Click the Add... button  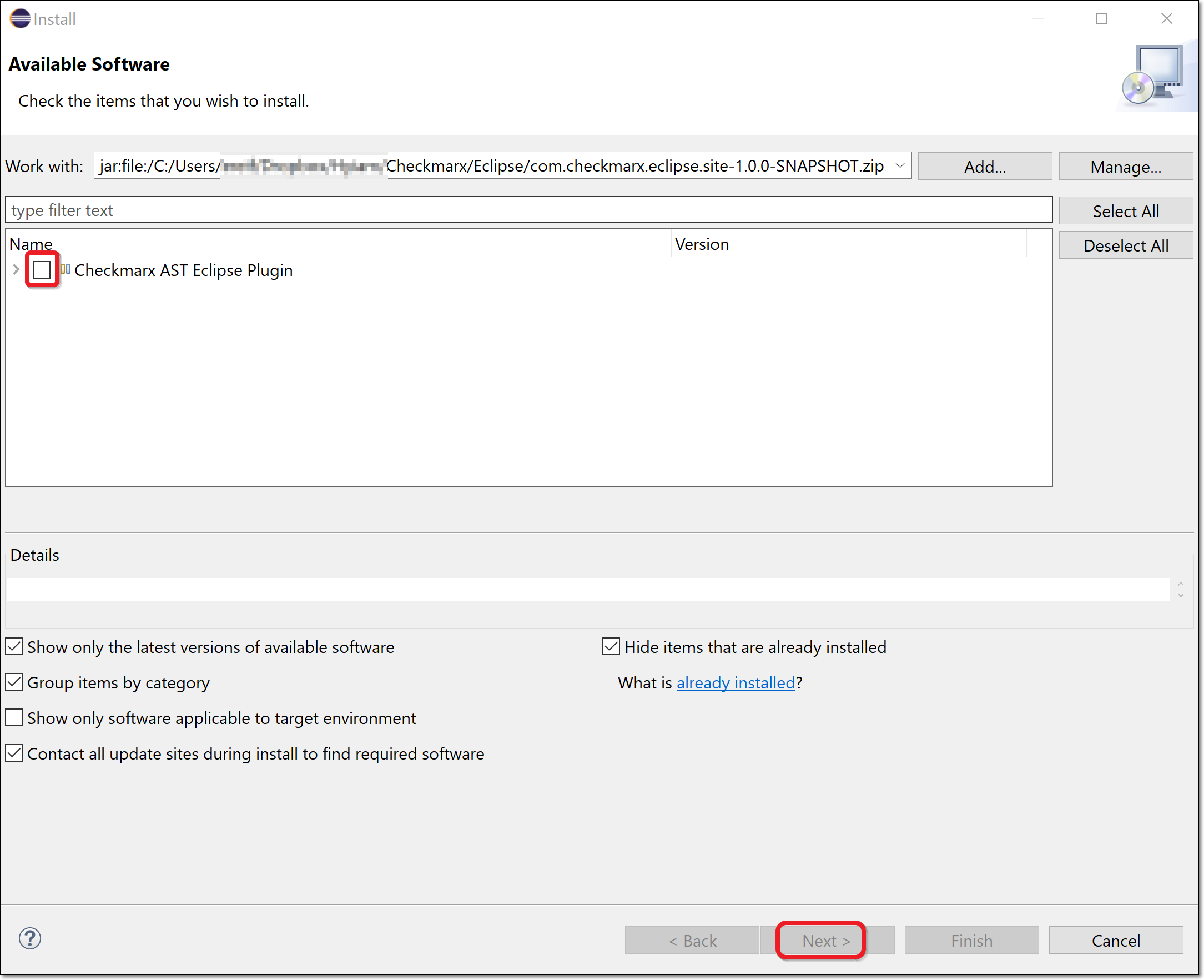pyautogui.click(x=984, y=167)
